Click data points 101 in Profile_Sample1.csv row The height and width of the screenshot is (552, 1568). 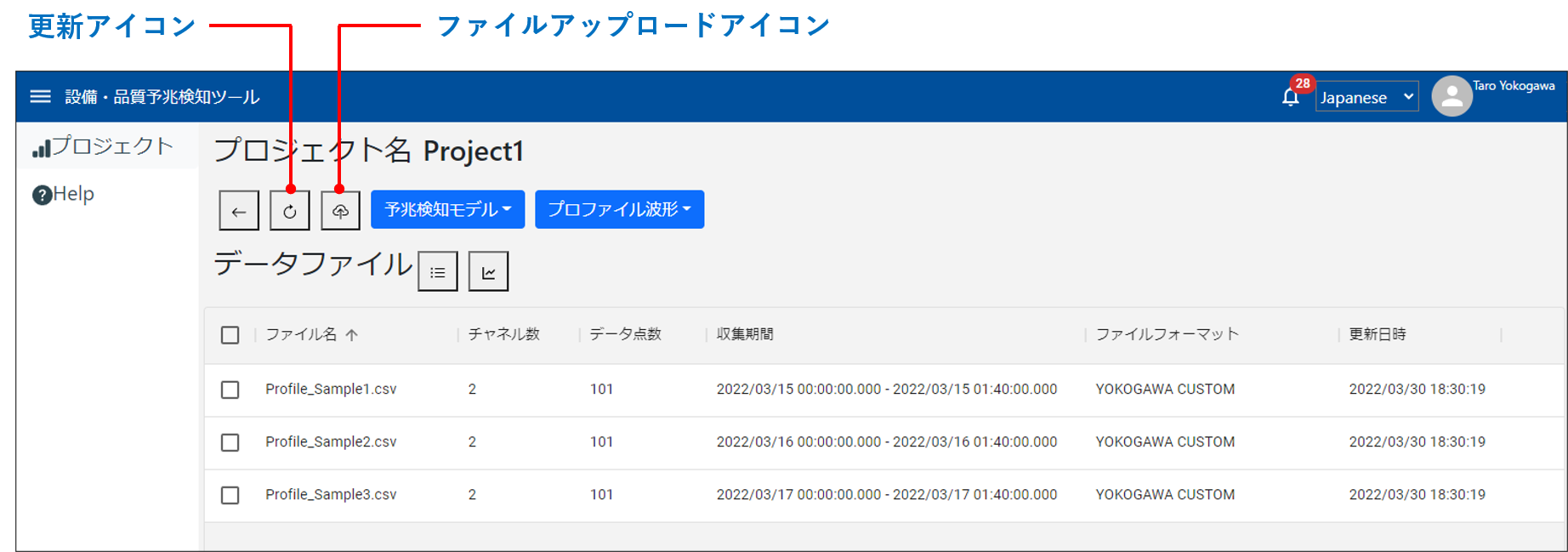[602, 389]
